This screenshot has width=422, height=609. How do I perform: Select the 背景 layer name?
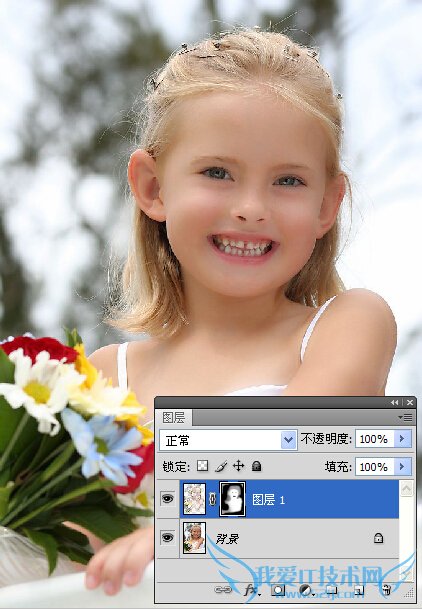228,539
